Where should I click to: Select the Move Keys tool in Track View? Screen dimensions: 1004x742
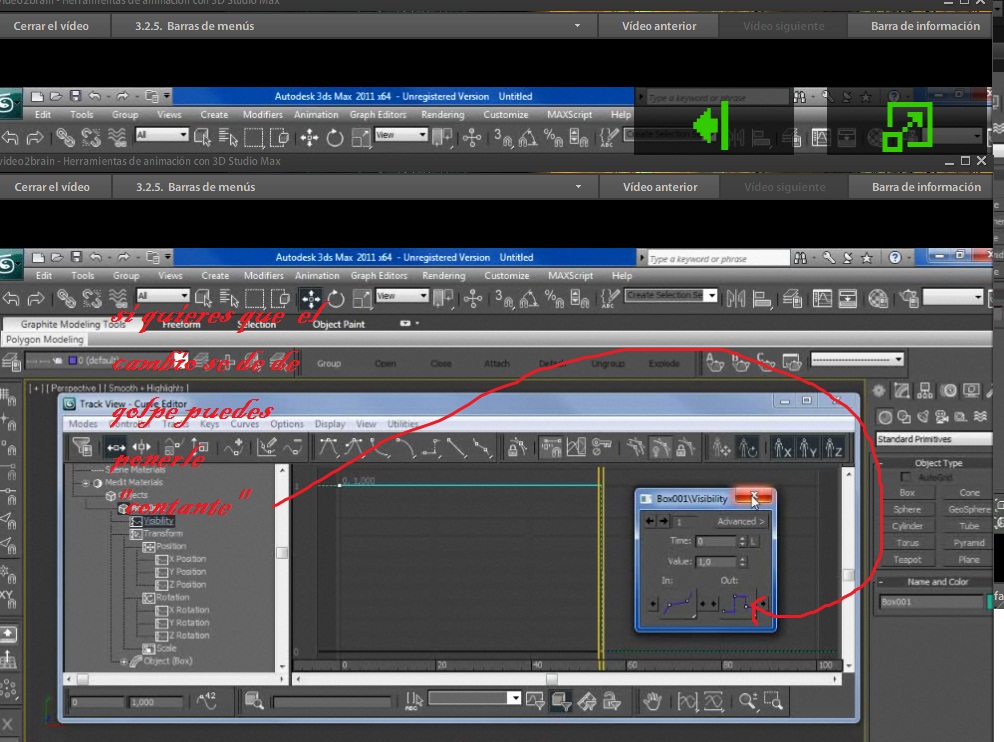[x=116, y=447]
